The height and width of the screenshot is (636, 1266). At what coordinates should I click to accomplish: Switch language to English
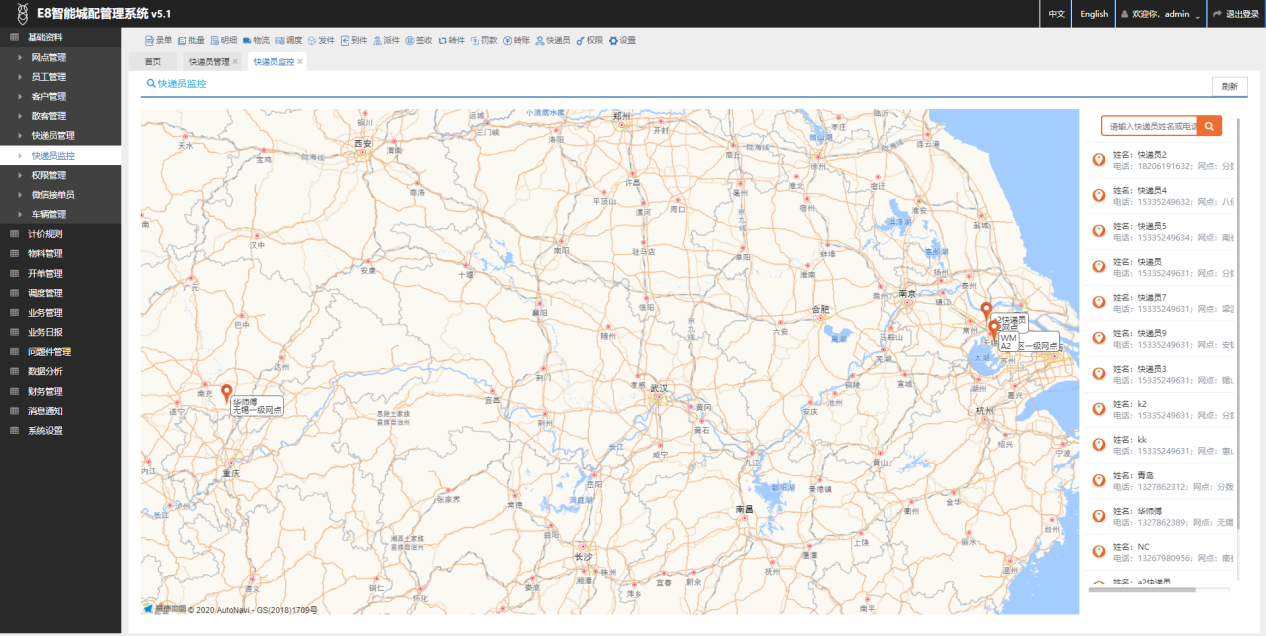(1093, 14)
